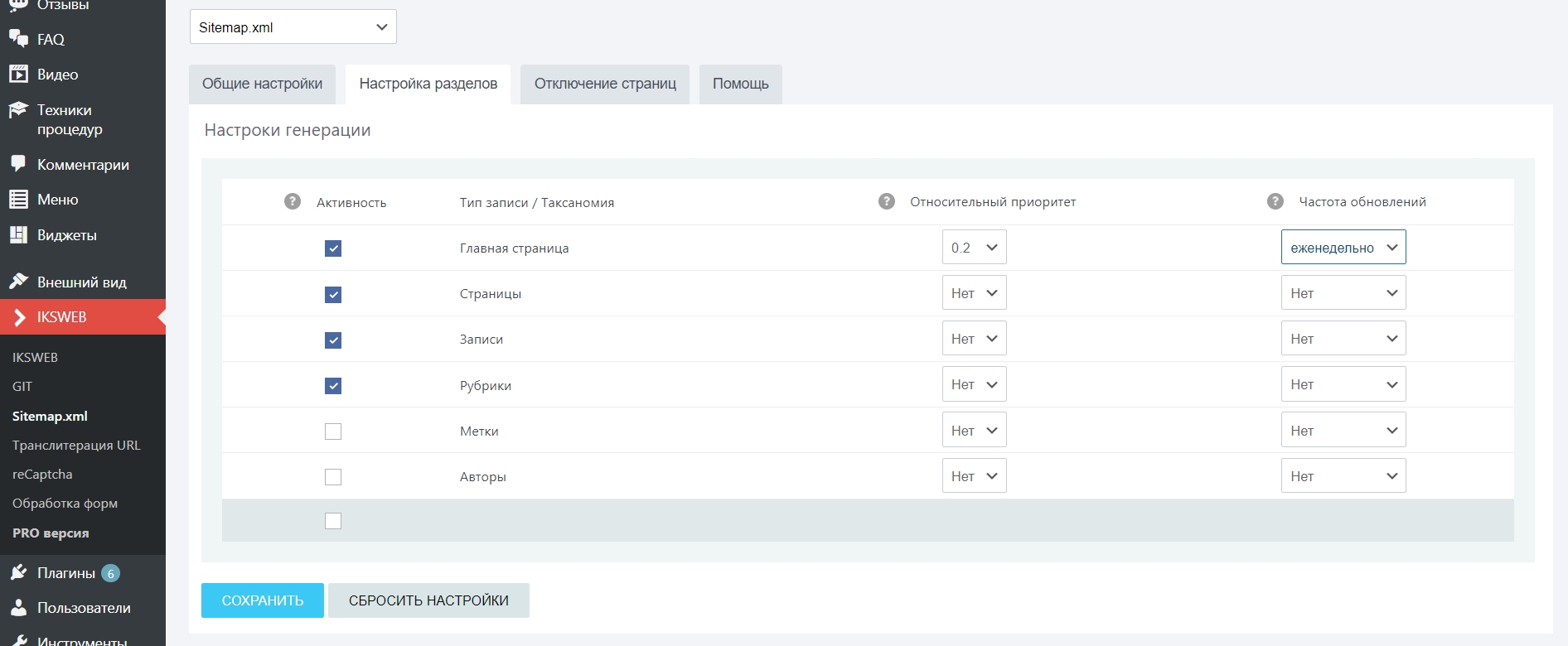This screenshot has width=1568, height=646.
Task: Switch to the Общие настройки tab
Action: 262,84
